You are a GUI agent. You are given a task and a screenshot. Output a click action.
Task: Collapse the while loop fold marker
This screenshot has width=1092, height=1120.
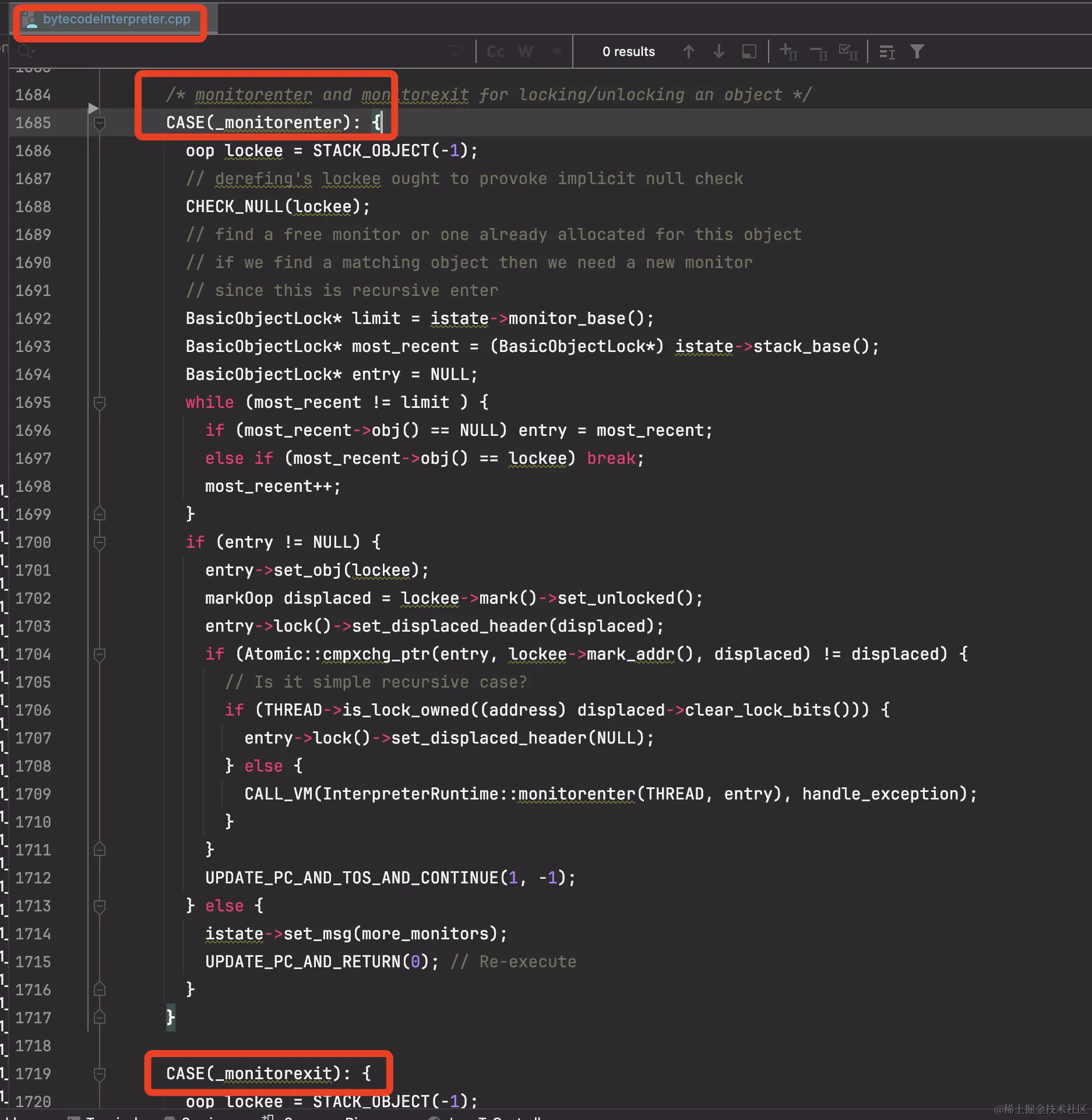(x=100, y=403)
